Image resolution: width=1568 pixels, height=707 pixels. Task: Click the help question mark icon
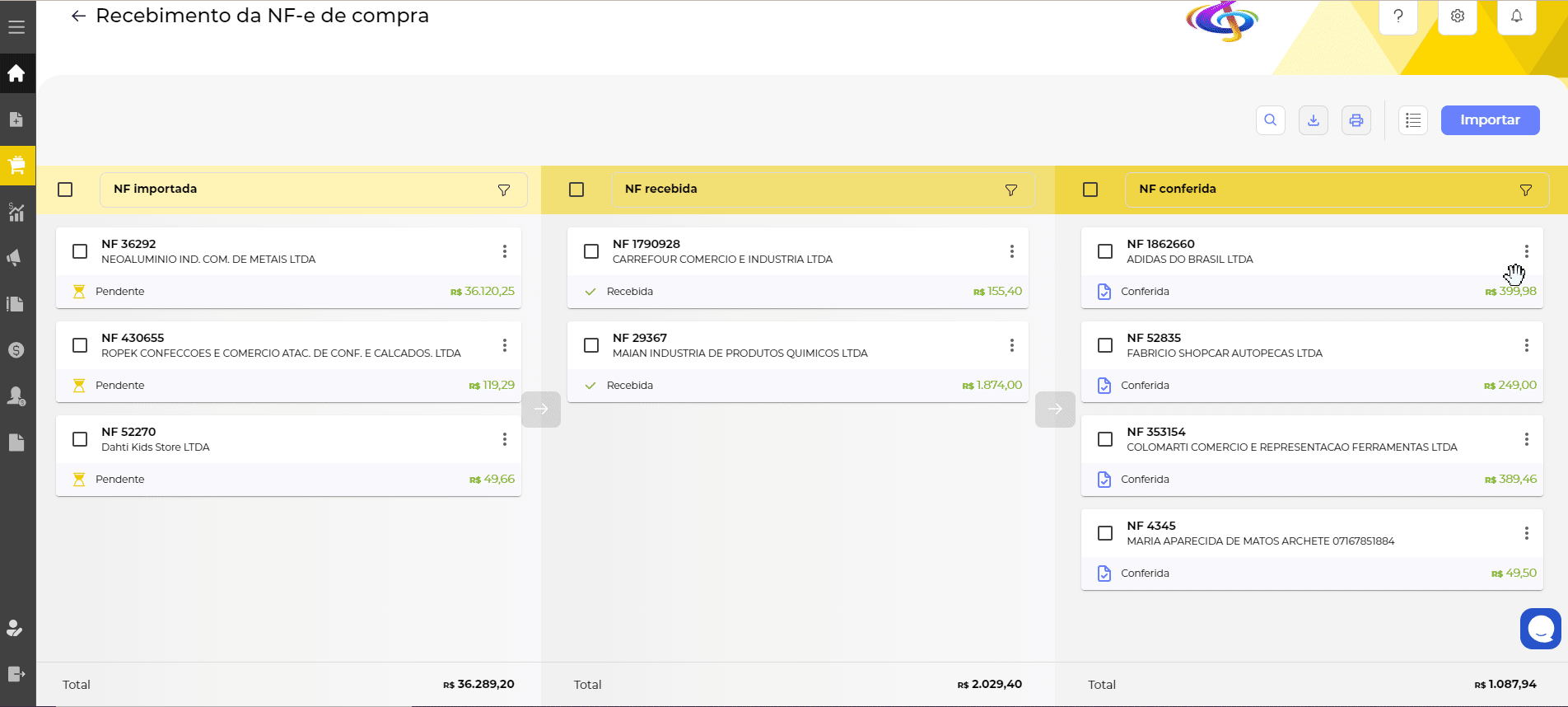pyautogui.click(x=1398, y=16)
